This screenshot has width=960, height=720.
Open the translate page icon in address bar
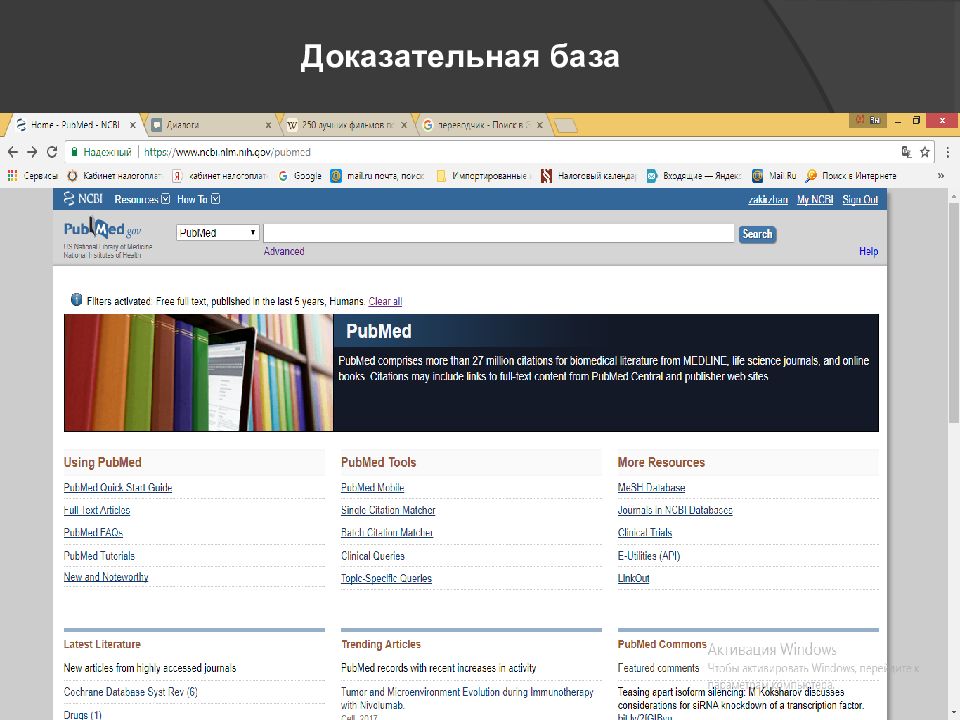pyautogui.click(x=907, y=152)
